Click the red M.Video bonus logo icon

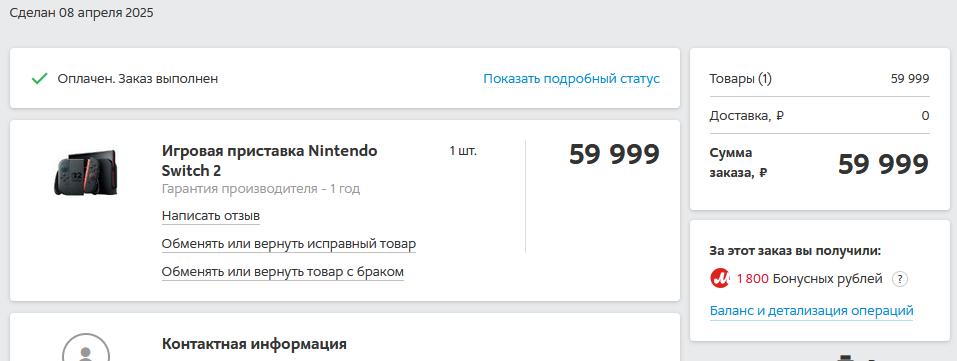coord(720,279)
